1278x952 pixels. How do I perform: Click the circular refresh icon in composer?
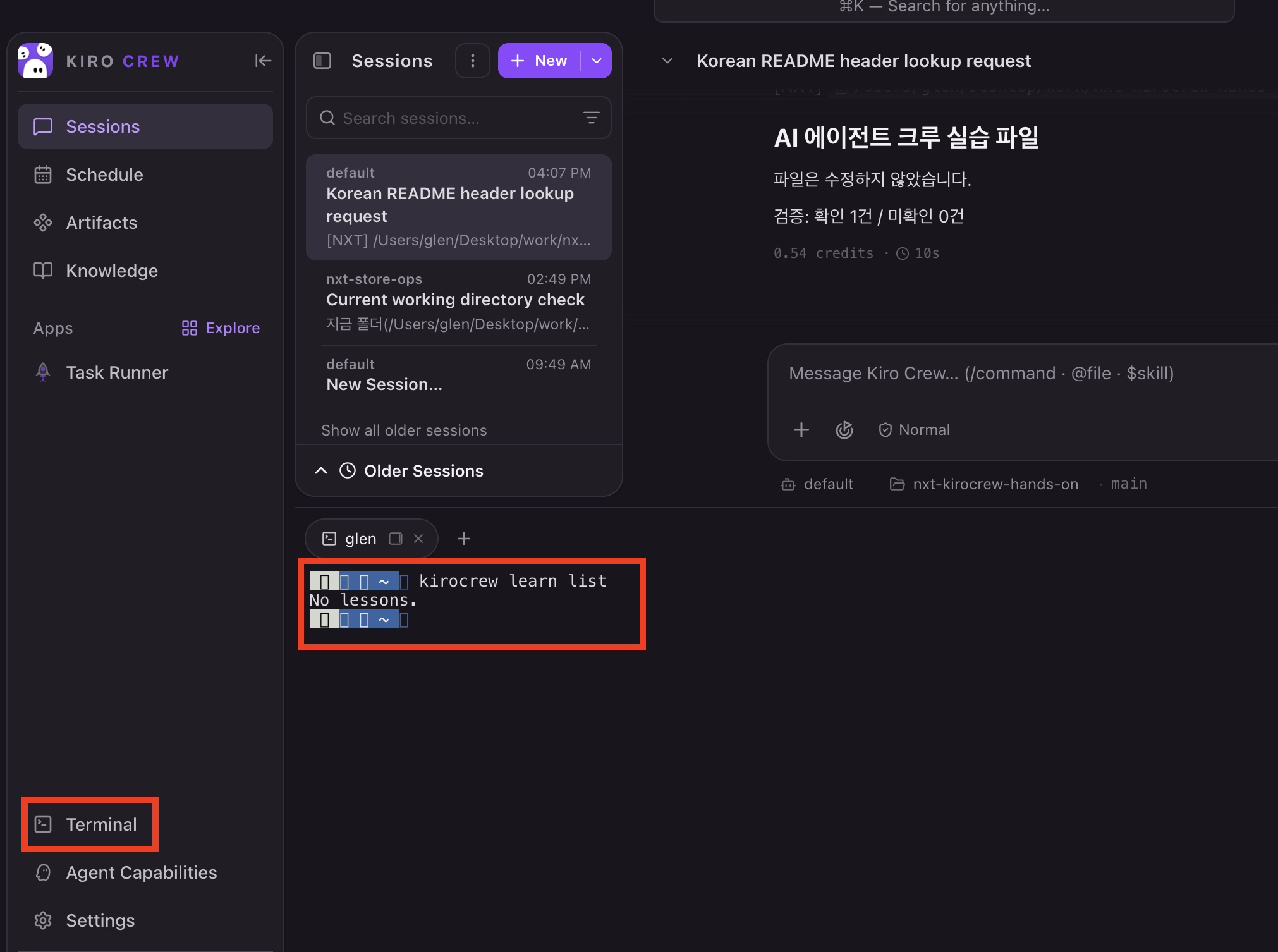844,430
